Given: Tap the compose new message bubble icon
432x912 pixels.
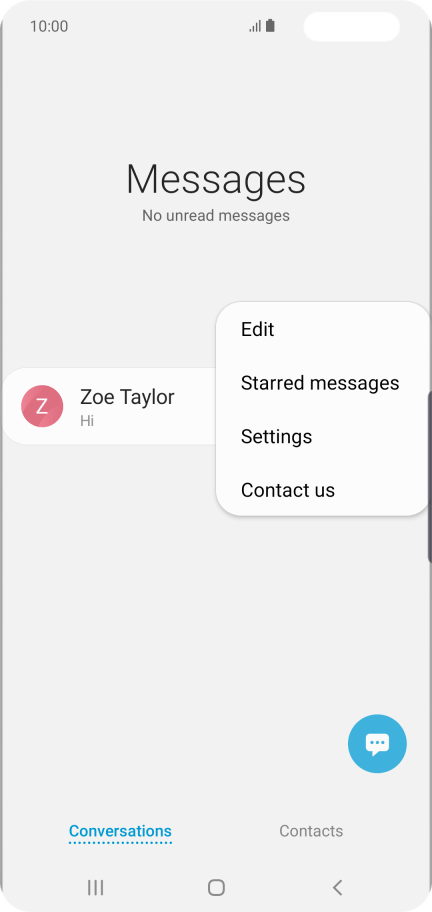Looking at the screenshot, I should click(377, 743).
